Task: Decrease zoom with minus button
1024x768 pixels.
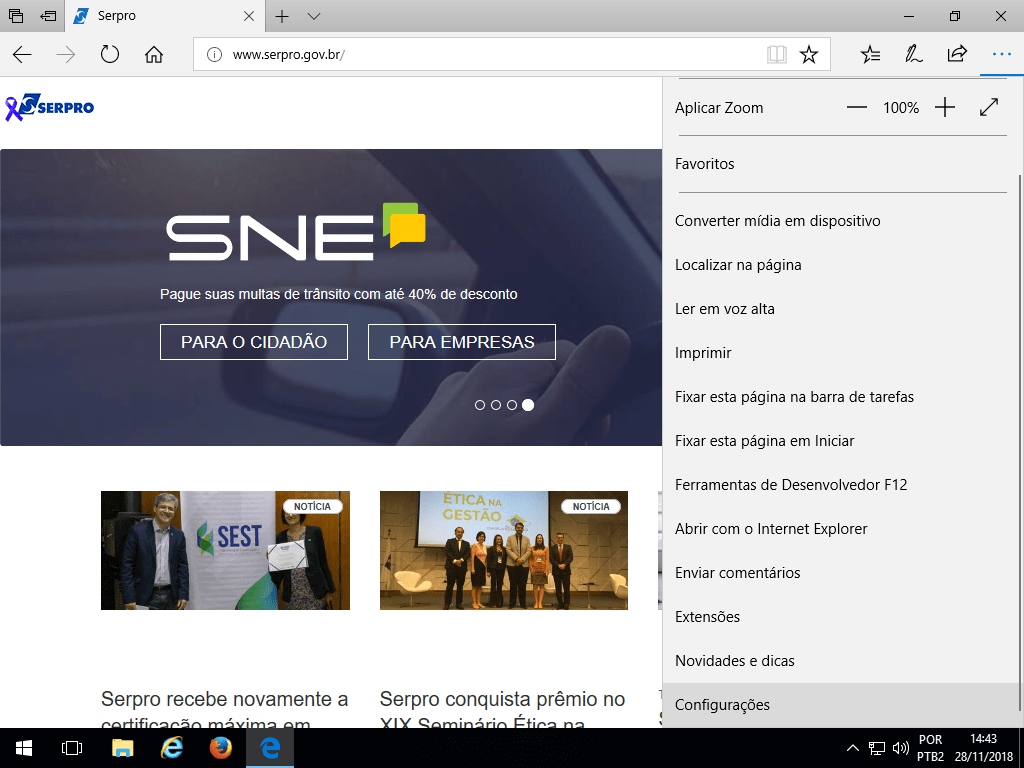Action: click(x=856, y=107)
